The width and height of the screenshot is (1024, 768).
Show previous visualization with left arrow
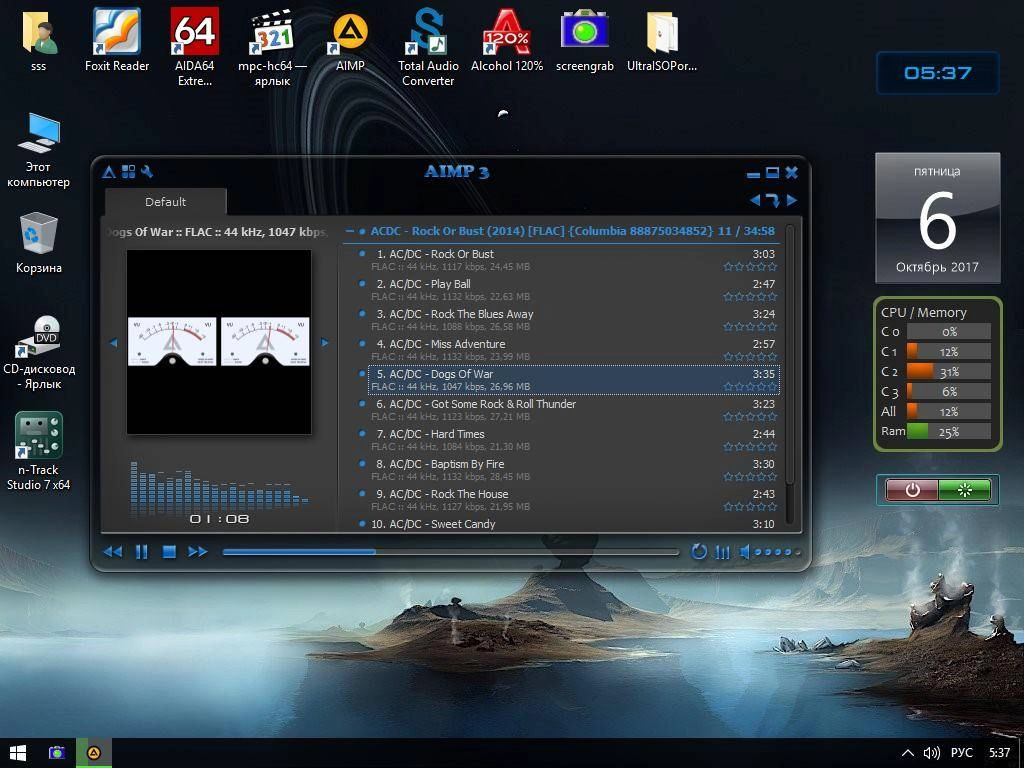click(114, 342)
